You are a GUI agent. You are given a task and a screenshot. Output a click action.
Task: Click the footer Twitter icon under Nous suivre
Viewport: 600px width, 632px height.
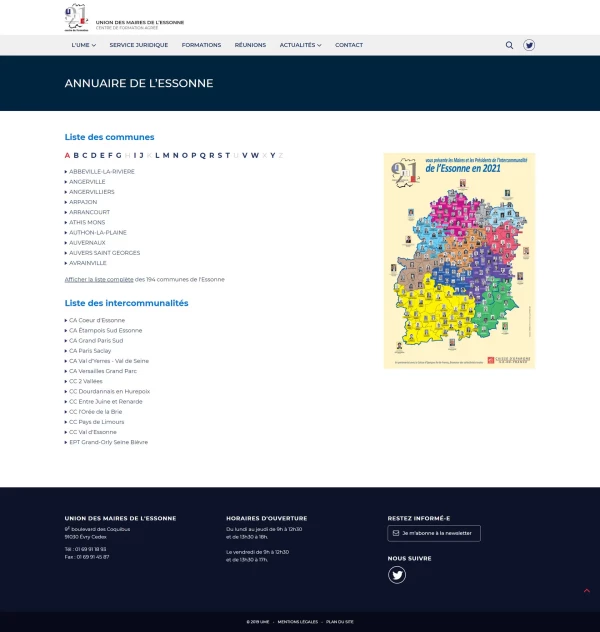pyautogui.click(x=397, y=574)
